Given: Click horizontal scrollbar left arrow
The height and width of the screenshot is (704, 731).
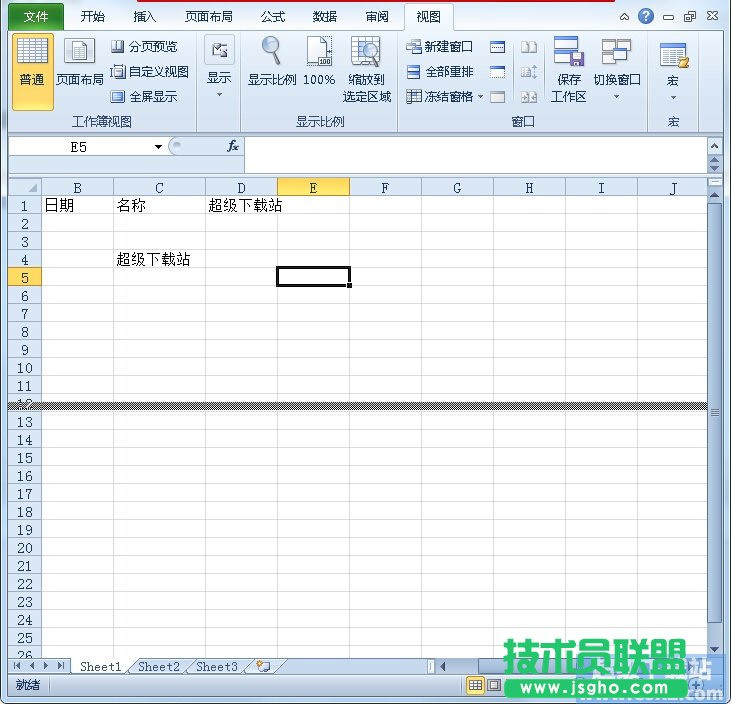Looking at the screenshot, I should [443, 667].
